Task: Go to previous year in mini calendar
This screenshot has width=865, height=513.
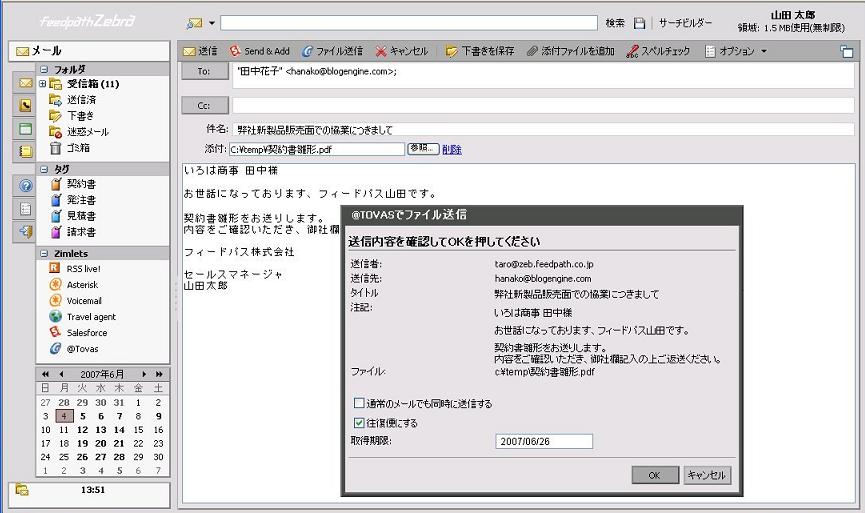Action: tap(45, 374)
